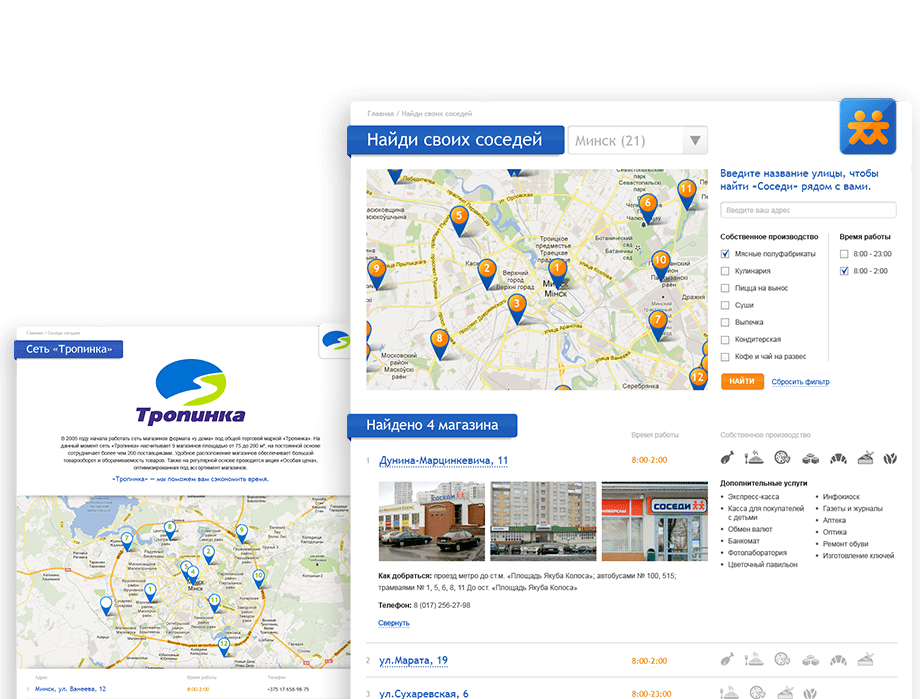Click the 8:00-23:00 hours for ул.Сухаревская

pos(651,694)
